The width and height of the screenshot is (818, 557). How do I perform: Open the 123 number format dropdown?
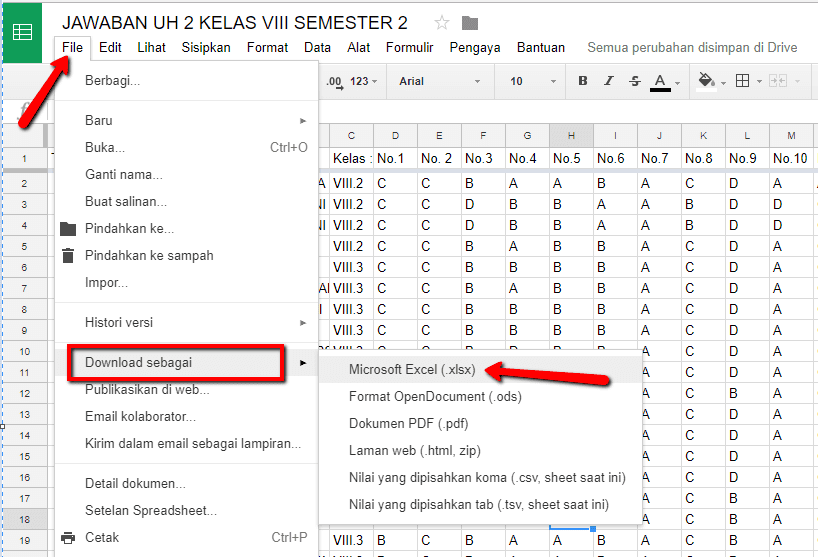(364, 81)
